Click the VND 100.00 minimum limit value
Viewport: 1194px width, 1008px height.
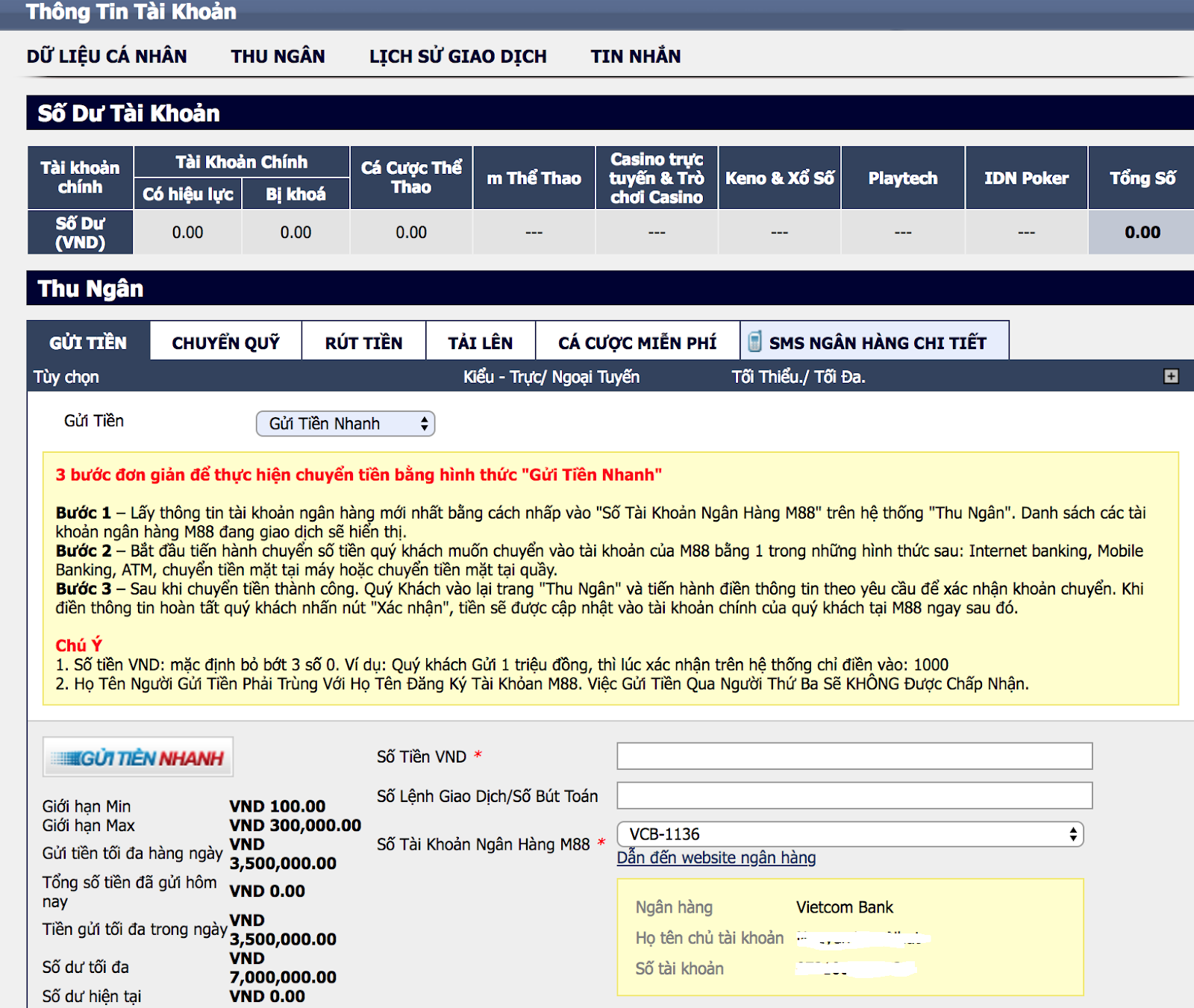click(x=278, y=807)
